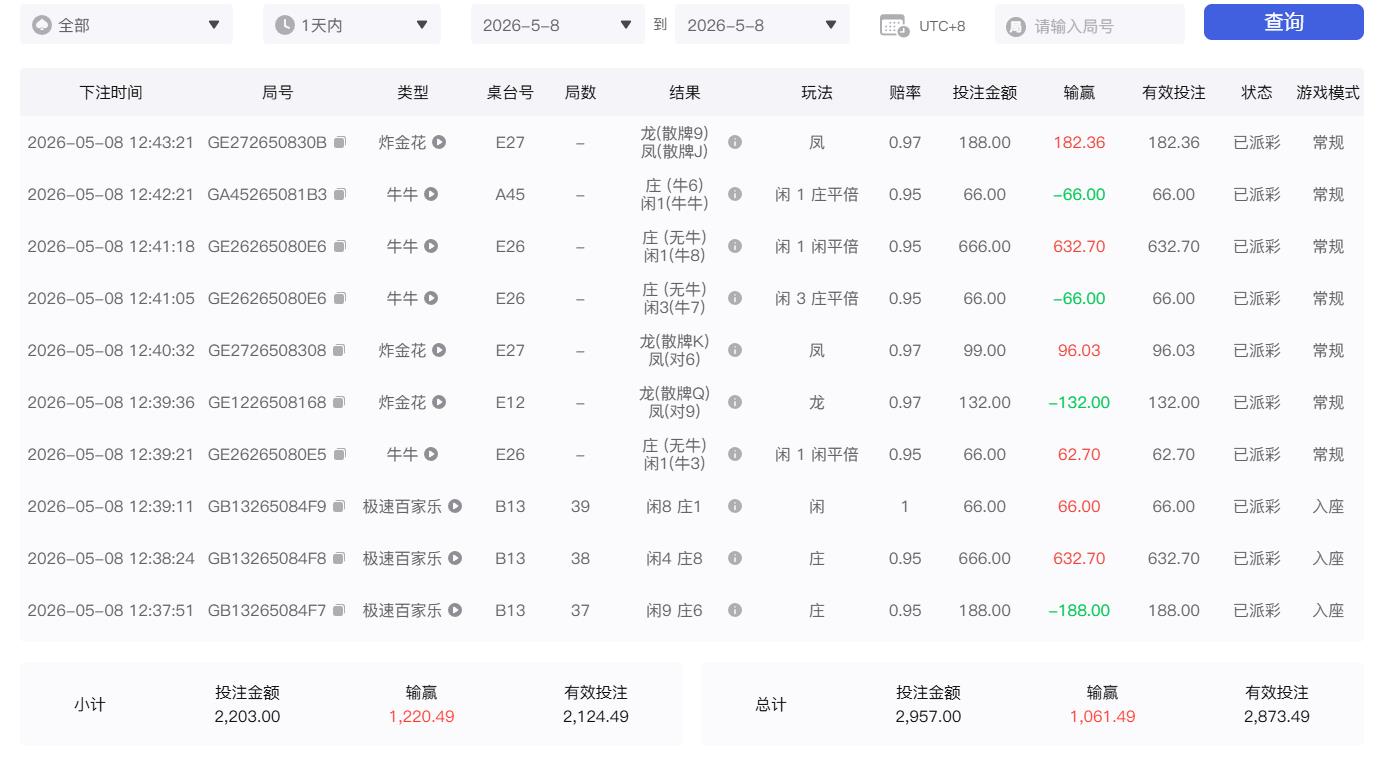The image size is (1399, 765).
Task: Copy round number GB13265084F8
Action: coord(340,559)
